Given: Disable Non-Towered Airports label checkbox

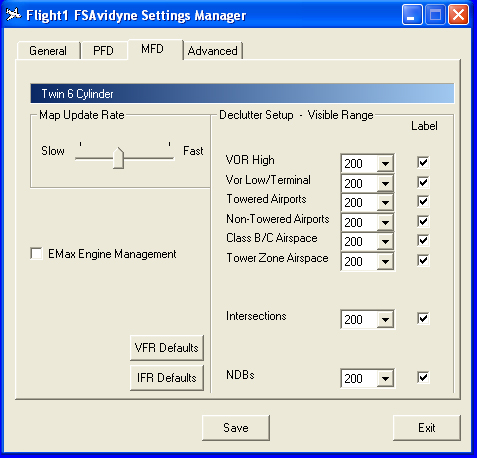Looking at the screenshot, I should tap(423, 221).
